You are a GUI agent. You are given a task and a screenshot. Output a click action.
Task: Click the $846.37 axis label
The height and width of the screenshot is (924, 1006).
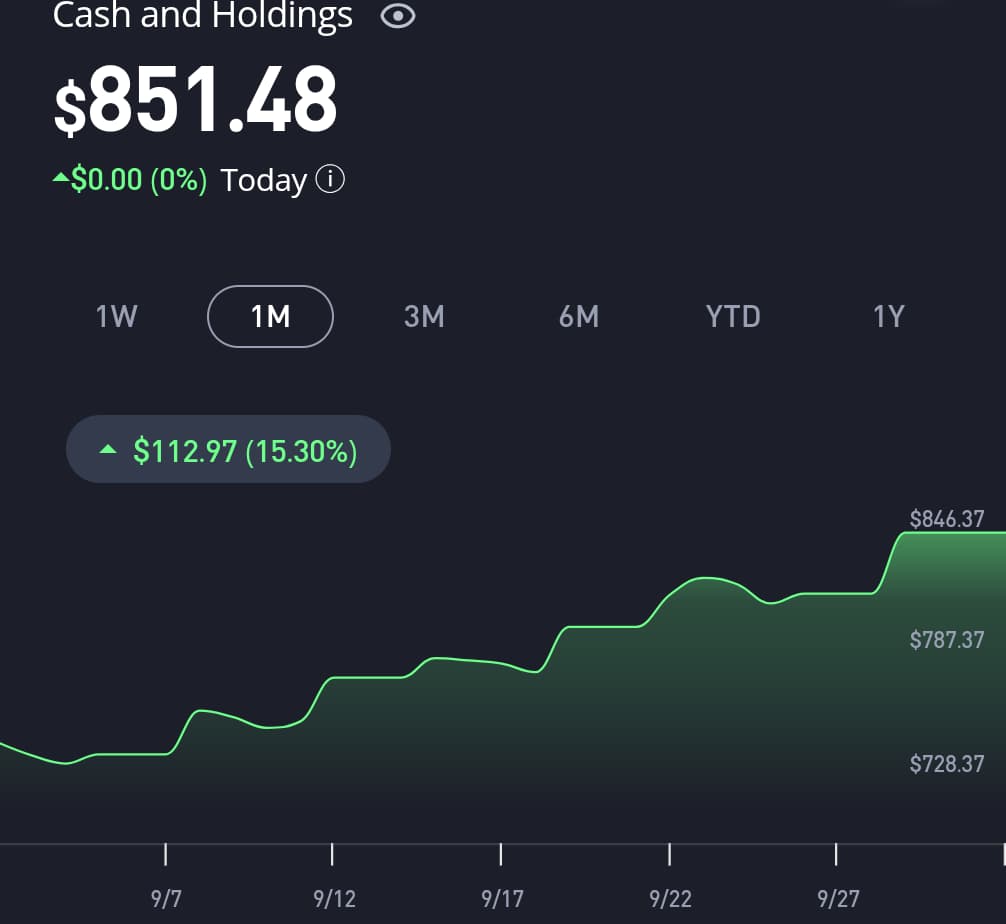click(x=946, y=519)
